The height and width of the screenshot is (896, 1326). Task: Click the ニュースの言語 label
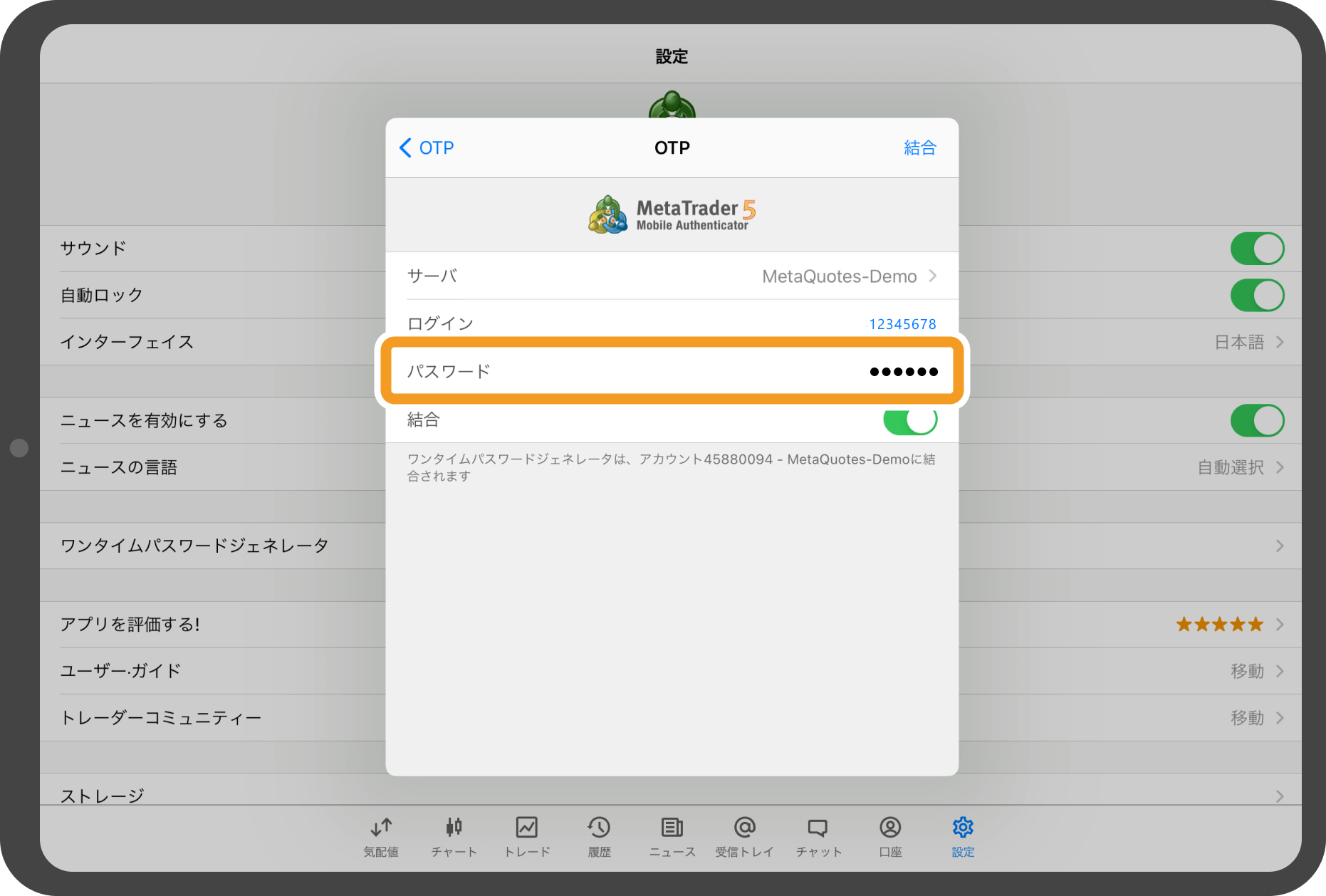coord(118,467)
